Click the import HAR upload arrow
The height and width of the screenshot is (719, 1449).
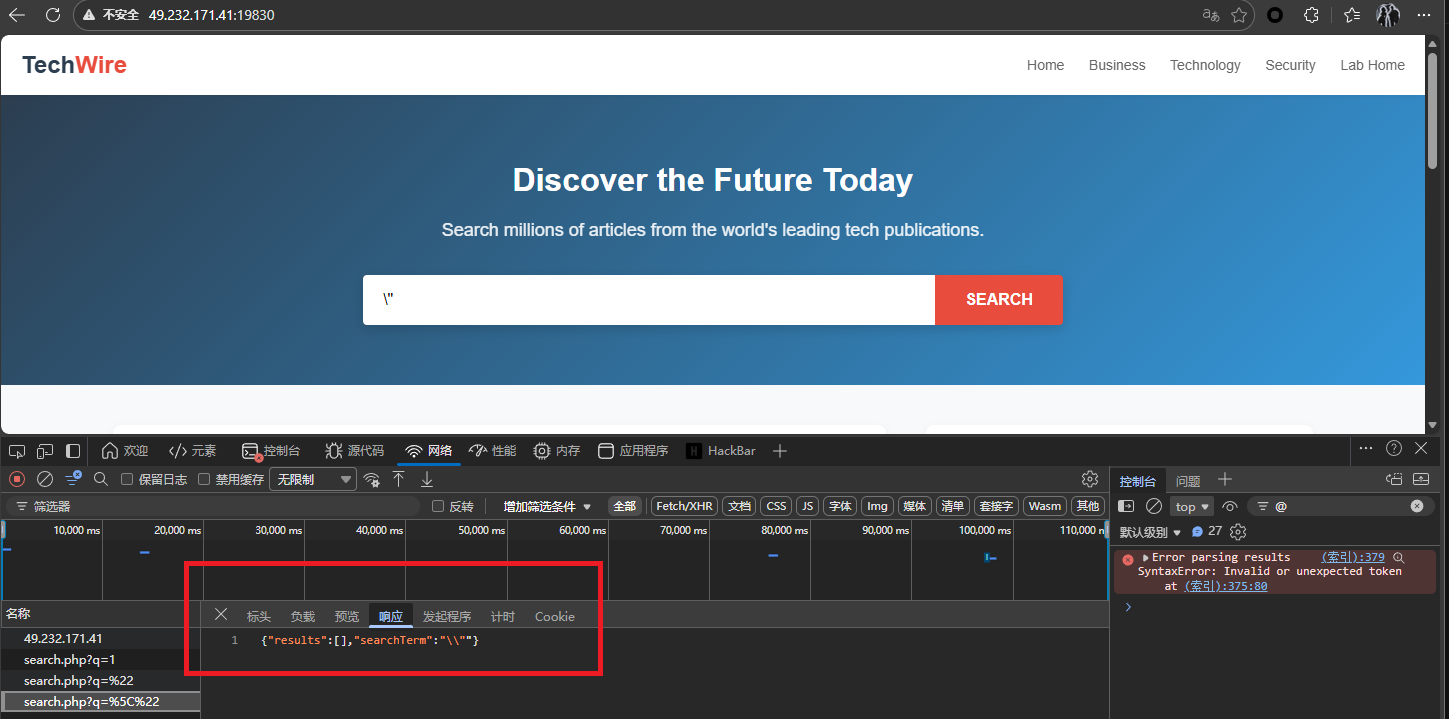[x=398, y=480]
